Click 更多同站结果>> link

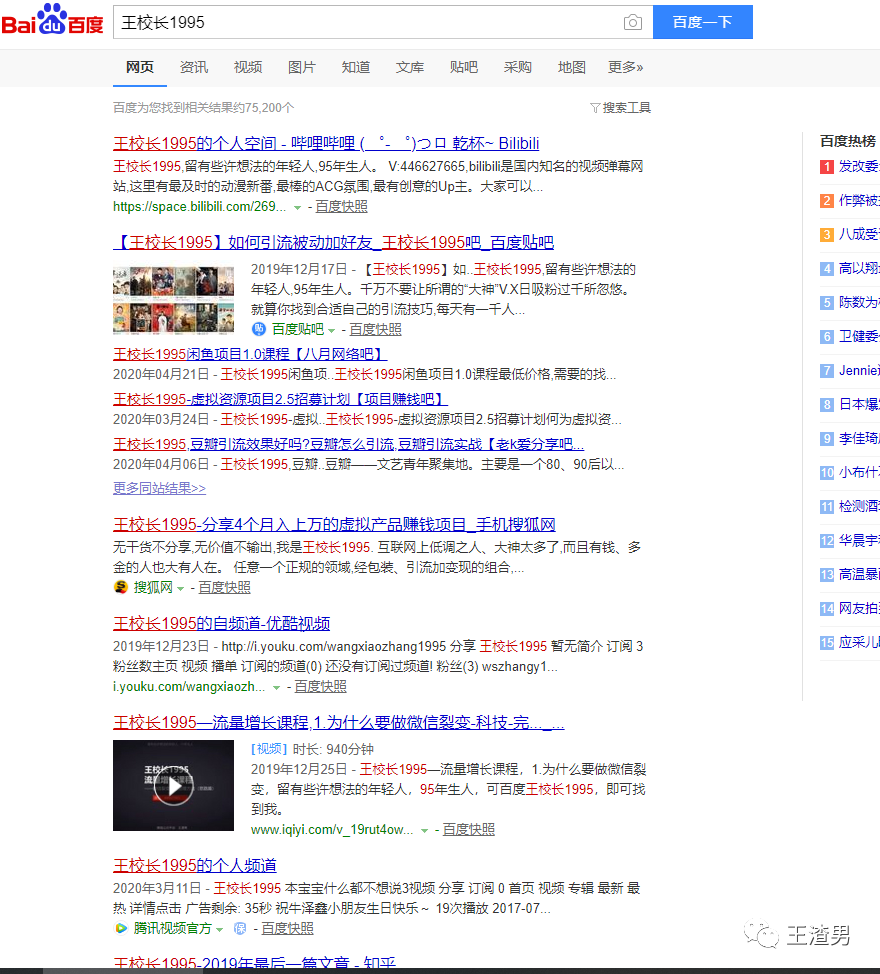pos(160,488)
